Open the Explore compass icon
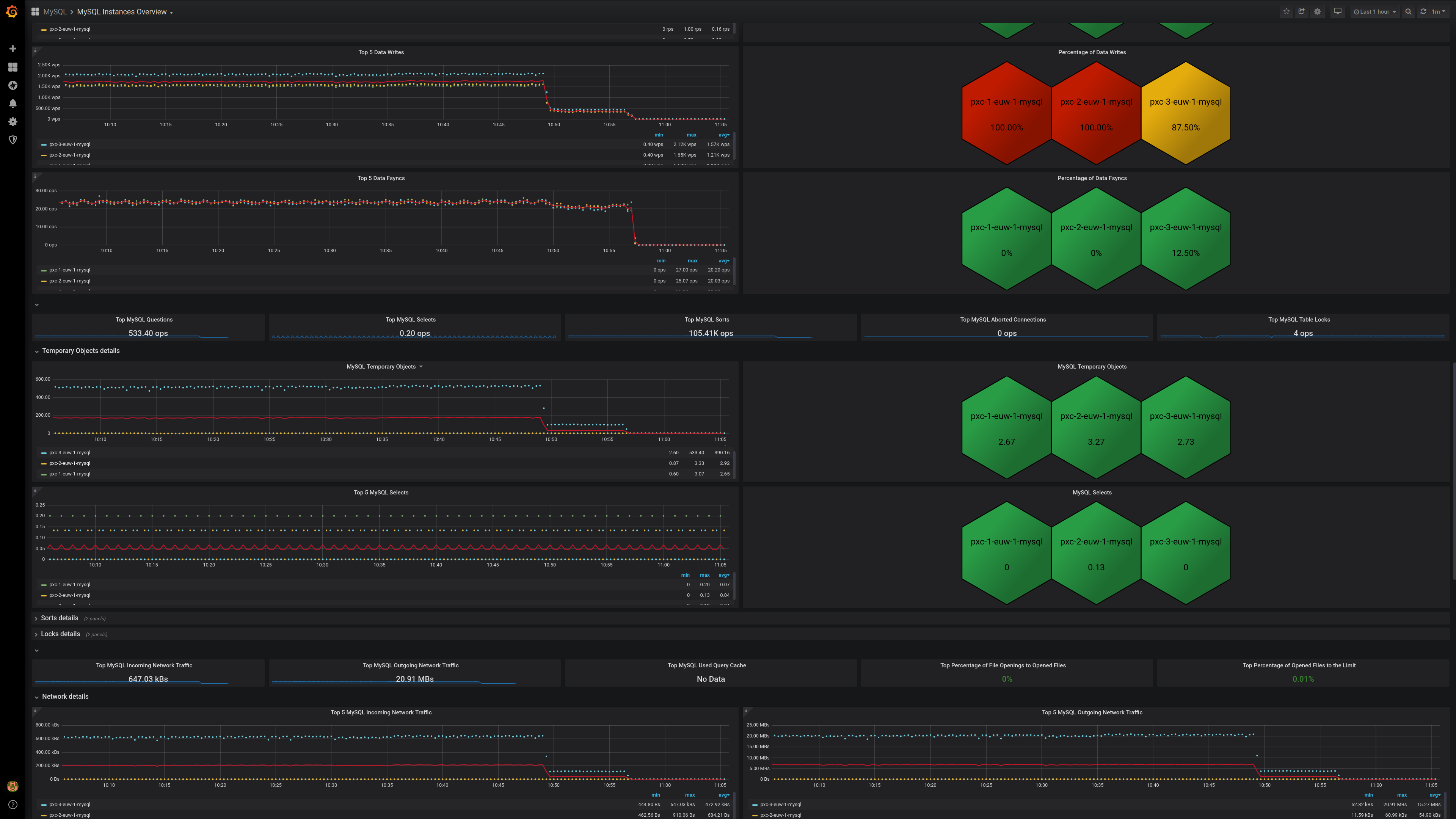 [13, 85]
